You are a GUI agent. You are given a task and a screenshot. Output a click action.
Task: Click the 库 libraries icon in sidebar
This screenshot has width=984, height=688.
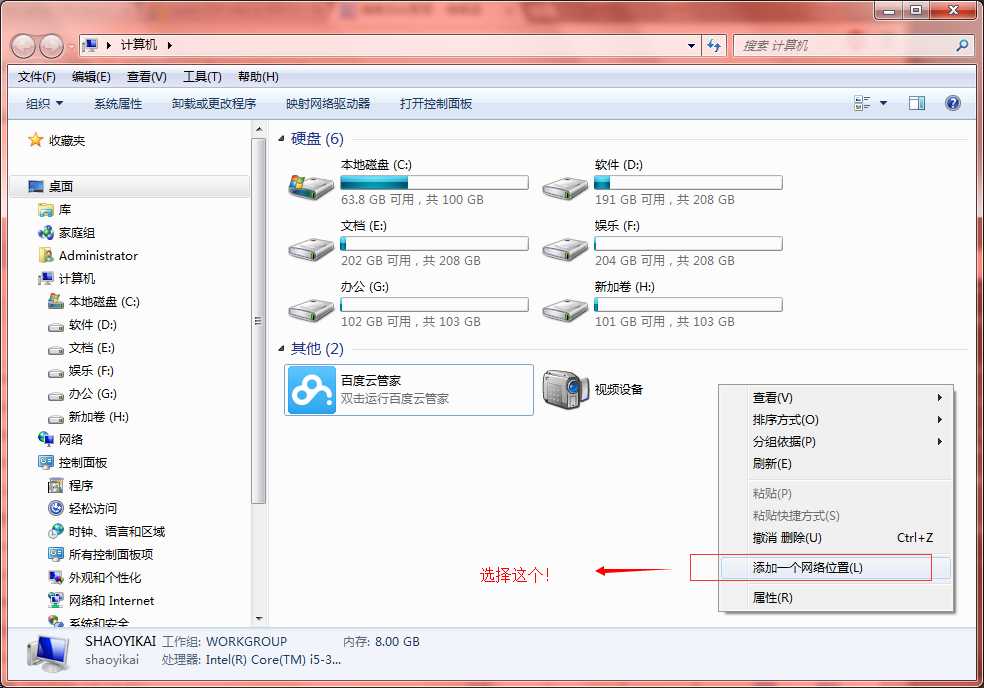point(46,210)
